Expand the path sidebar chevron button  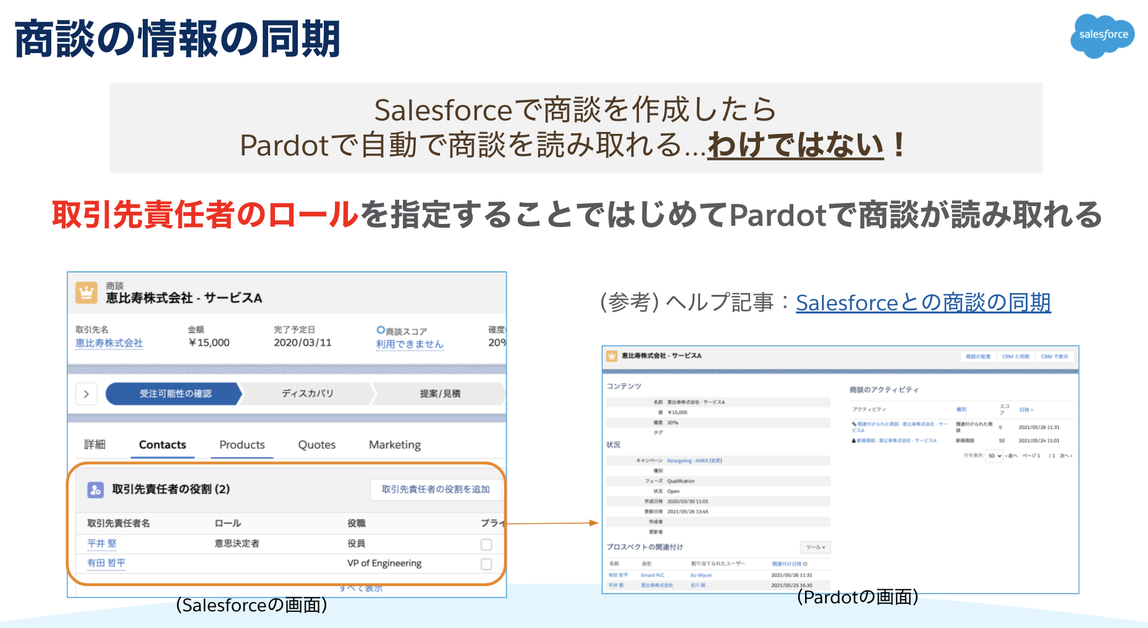tap(86, 394)
